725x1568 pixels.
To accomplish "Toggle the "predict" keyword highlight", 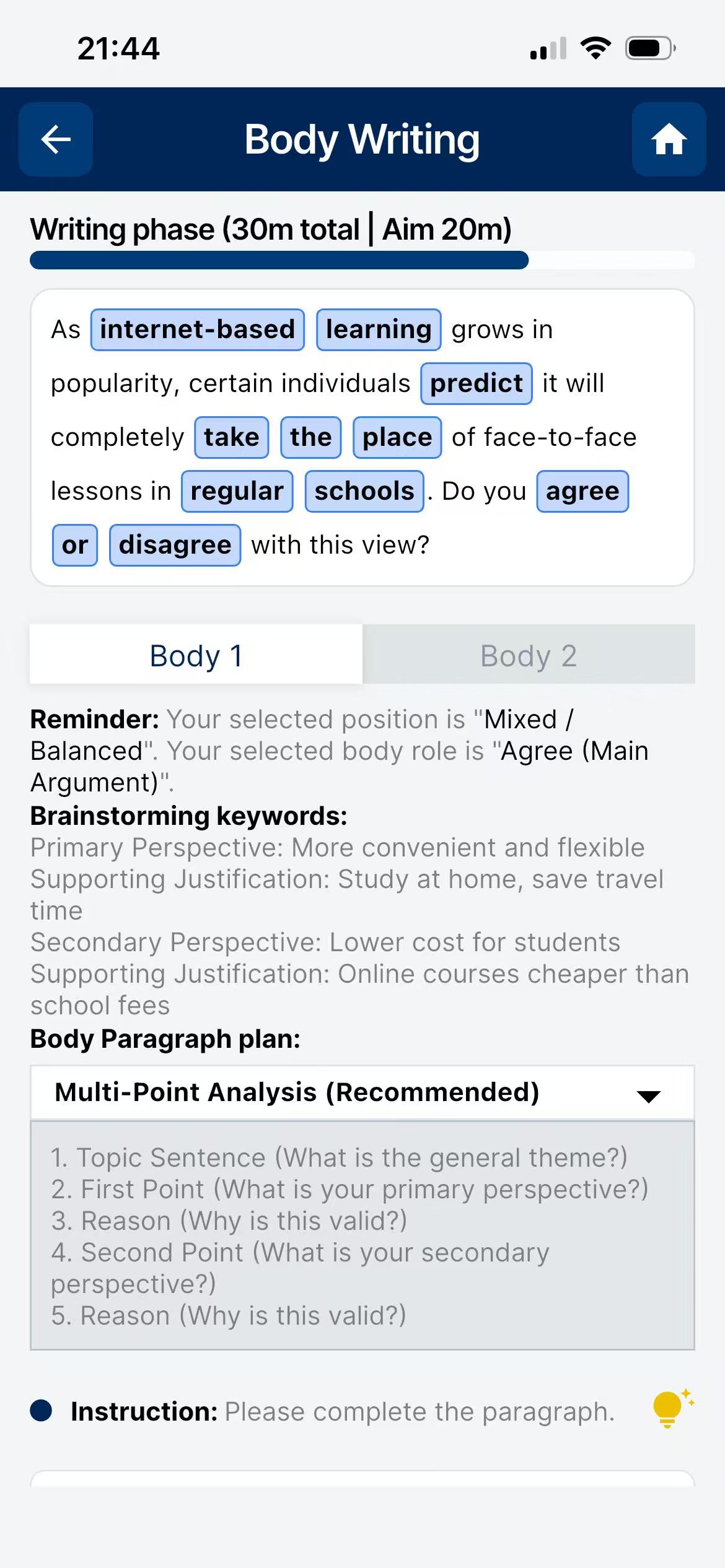I will [x=476, y=383].
